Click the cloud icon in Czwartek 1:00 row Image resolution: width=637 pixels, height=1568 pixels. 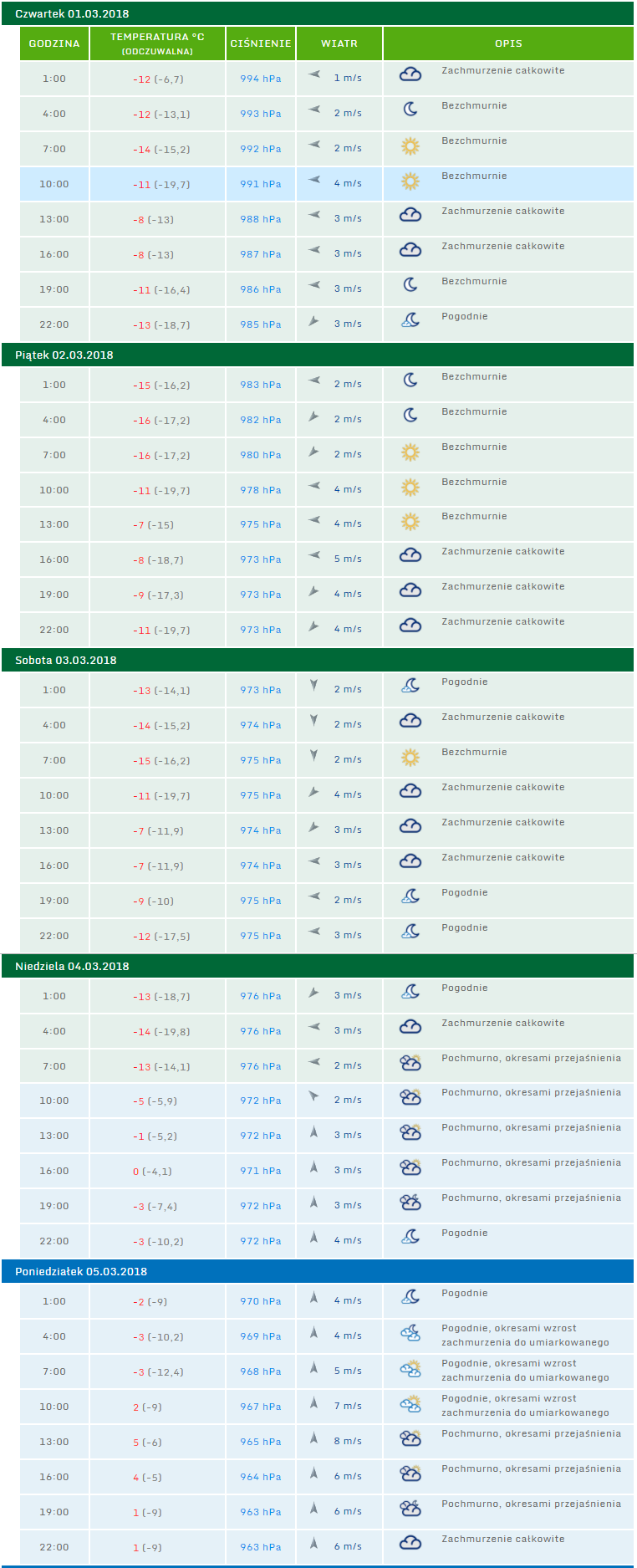pos(410,74)
